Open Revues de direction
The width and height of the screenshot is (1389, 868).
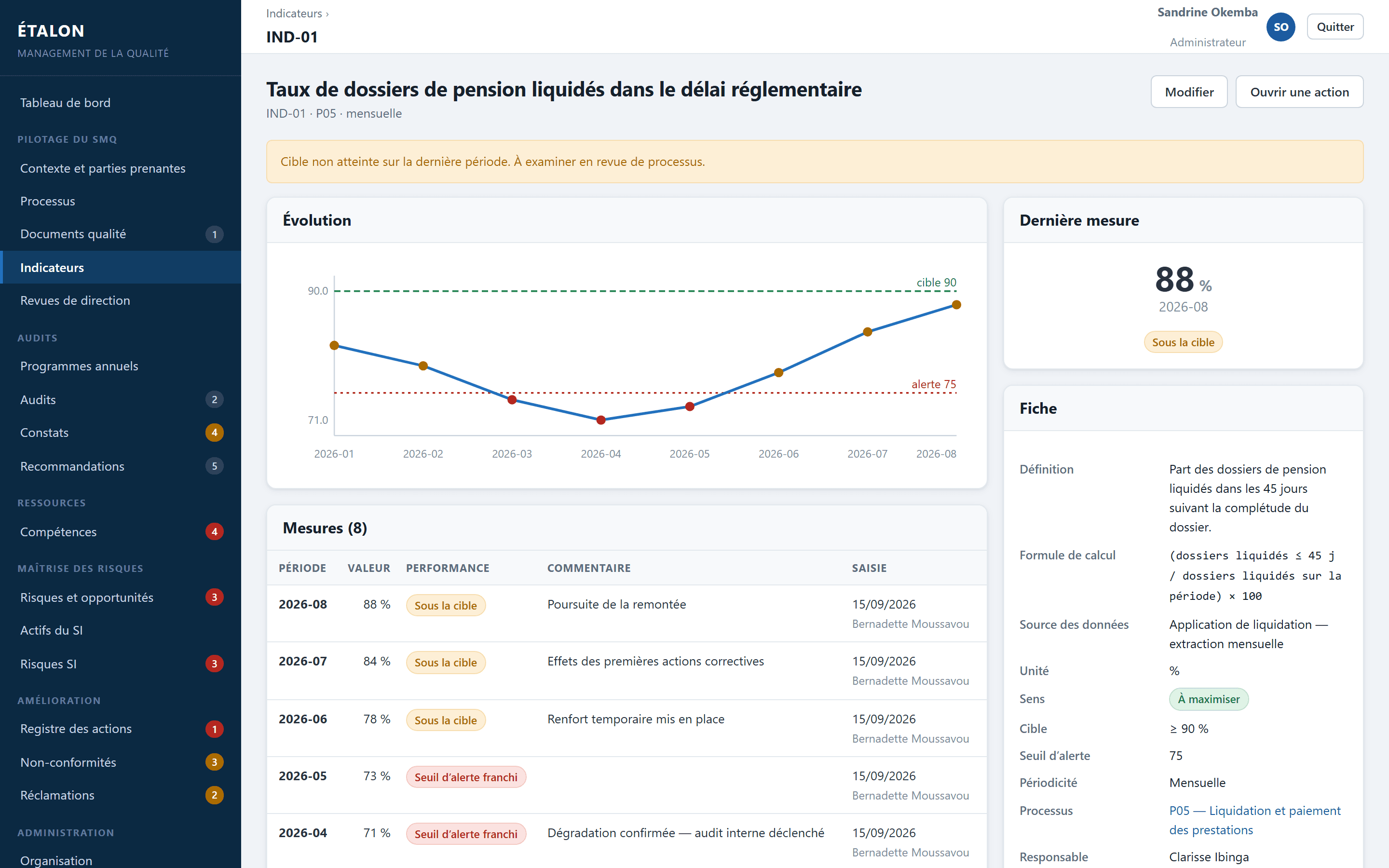pos(121,300)
